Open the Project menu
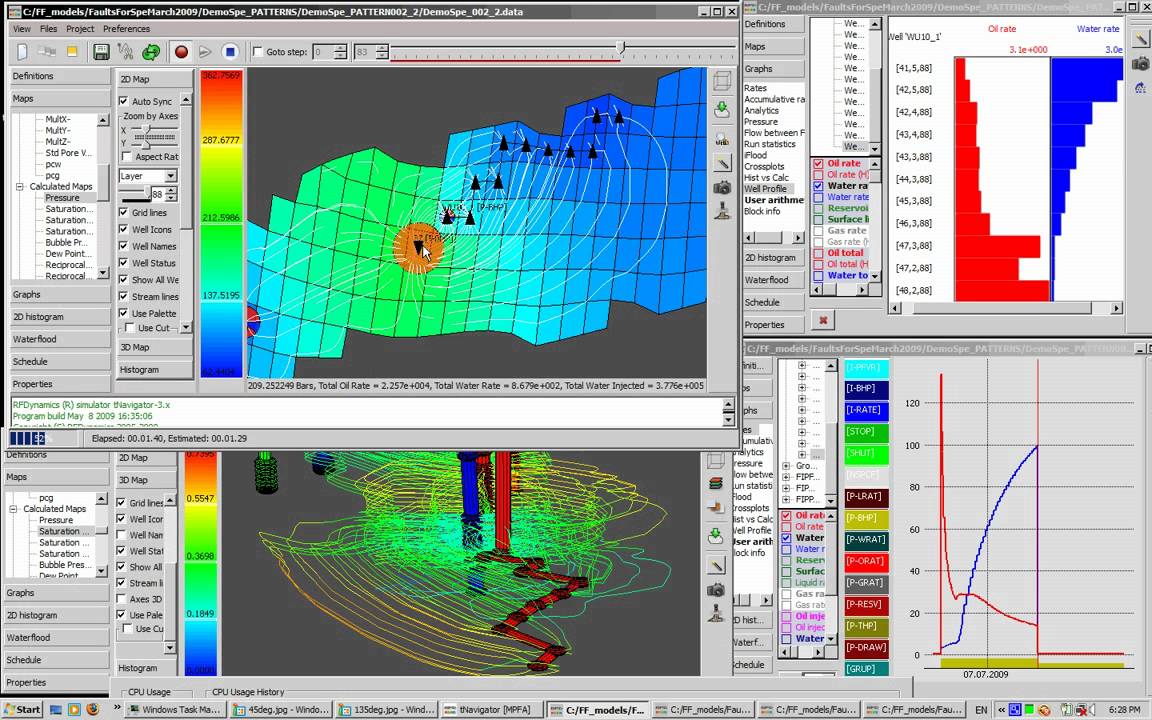This screenshot has width=1152, height=720. pyautogui.click(x=80, y=29)
